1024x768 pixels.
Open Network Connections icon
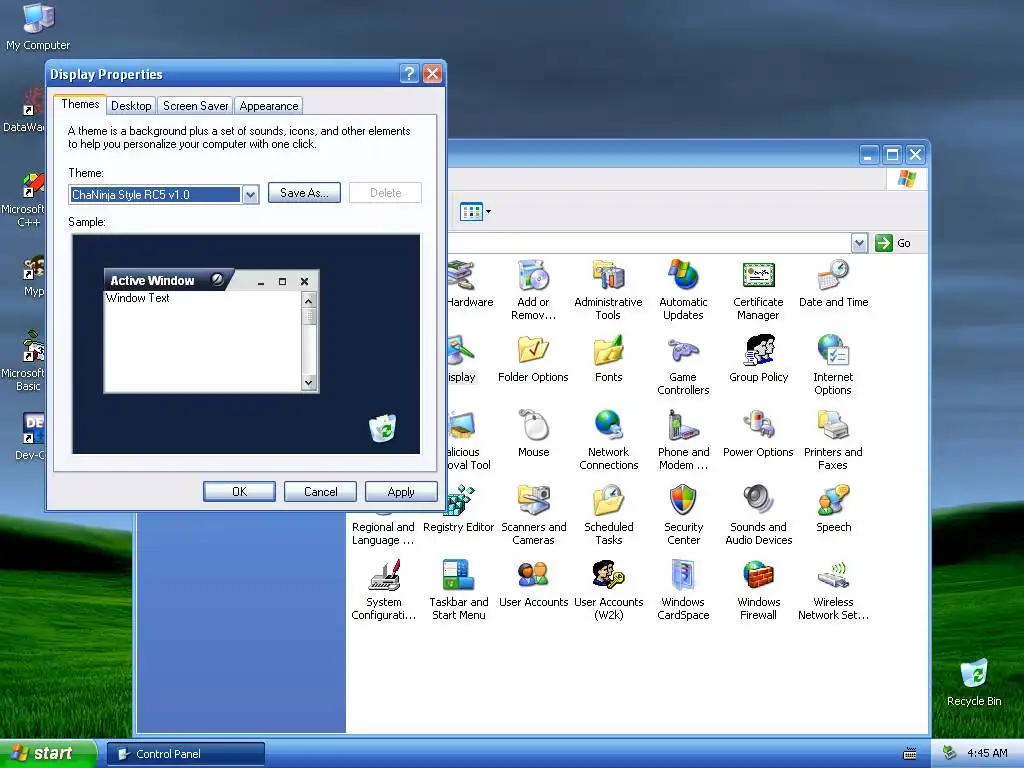point(608,426)
